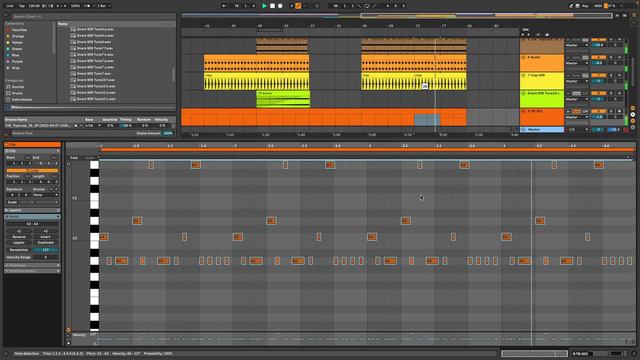Expand the collapsed section above the Notes header
The image size is (640, 360).
[x=32, y=210]
